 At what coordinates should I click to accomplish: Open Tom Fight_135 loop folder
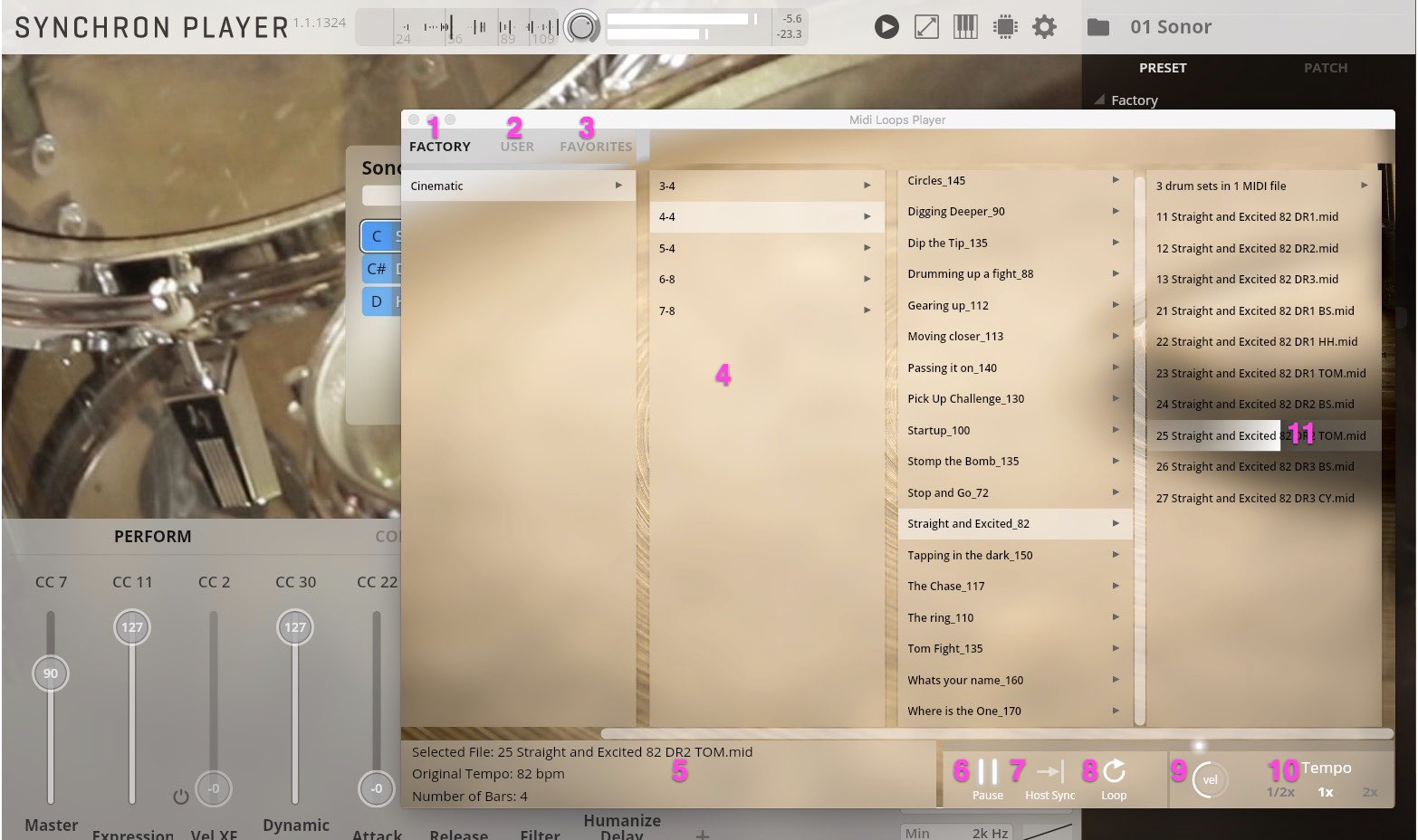coord(1014,648)
